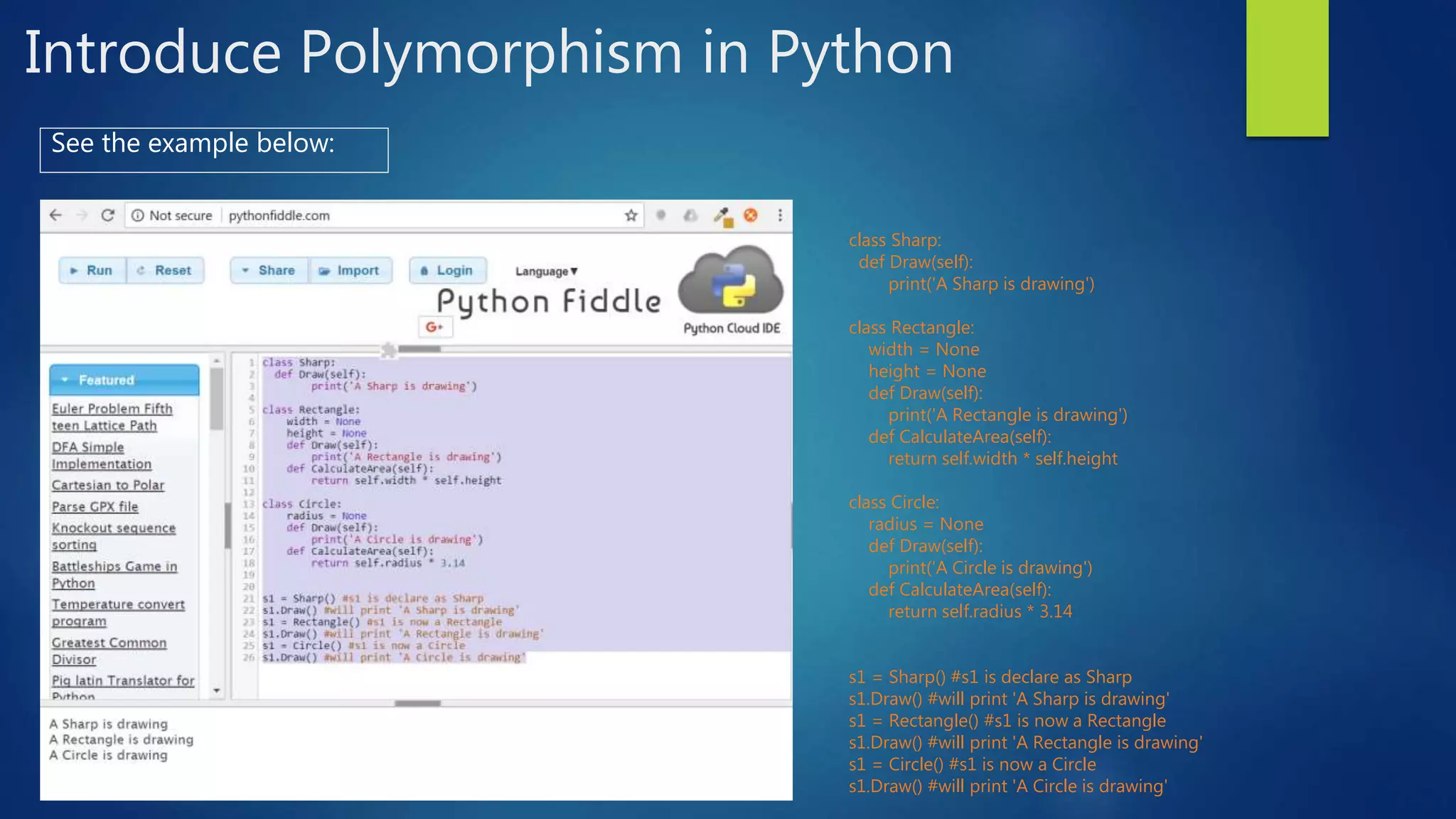Click the bottom output resize handle
The width and height of the screenshot is (1456, 819).
click(417, 703)
